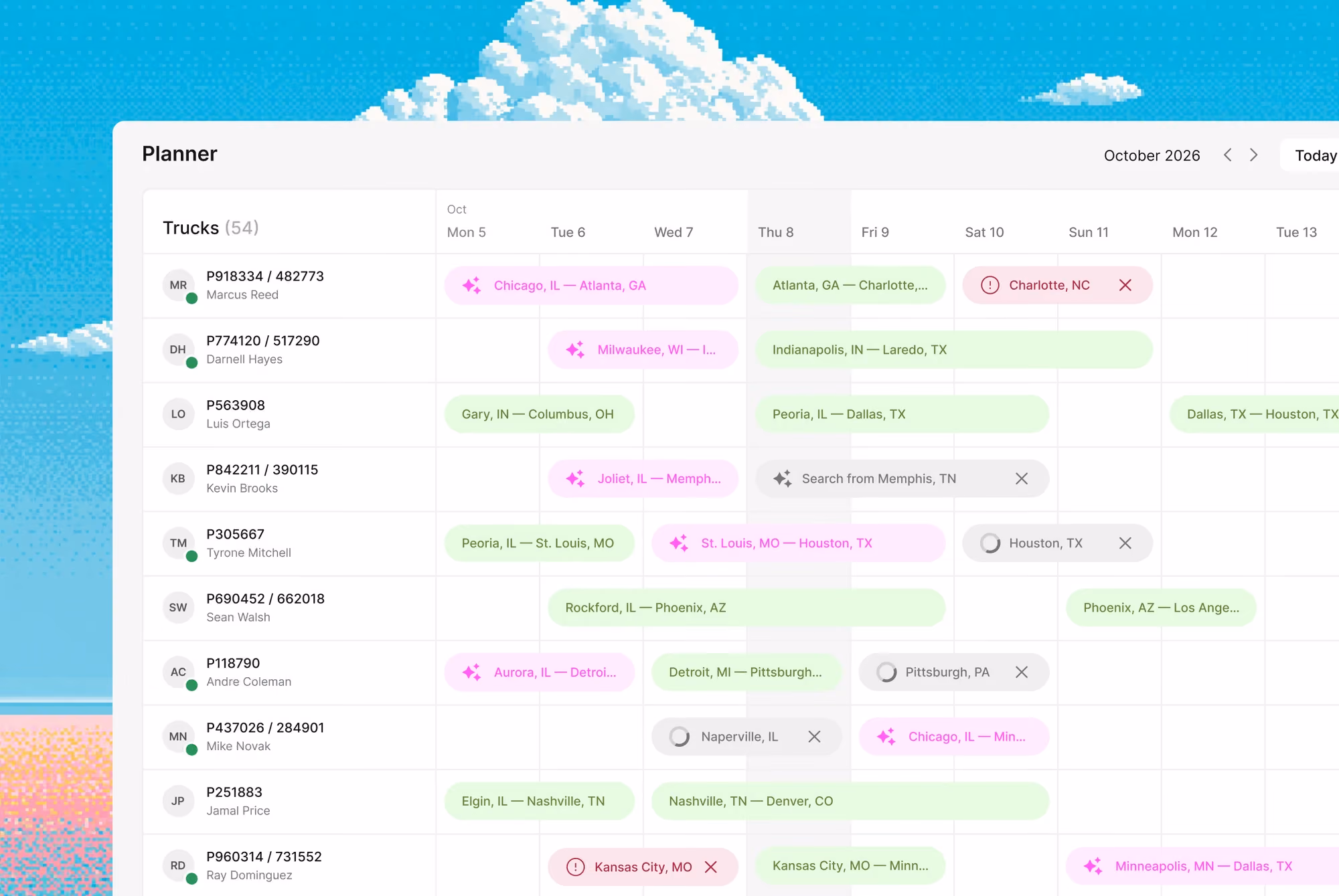Select Peoria, IL — St. Louis, MO load
The image size is (1339, 896).
tap(539, 543)
